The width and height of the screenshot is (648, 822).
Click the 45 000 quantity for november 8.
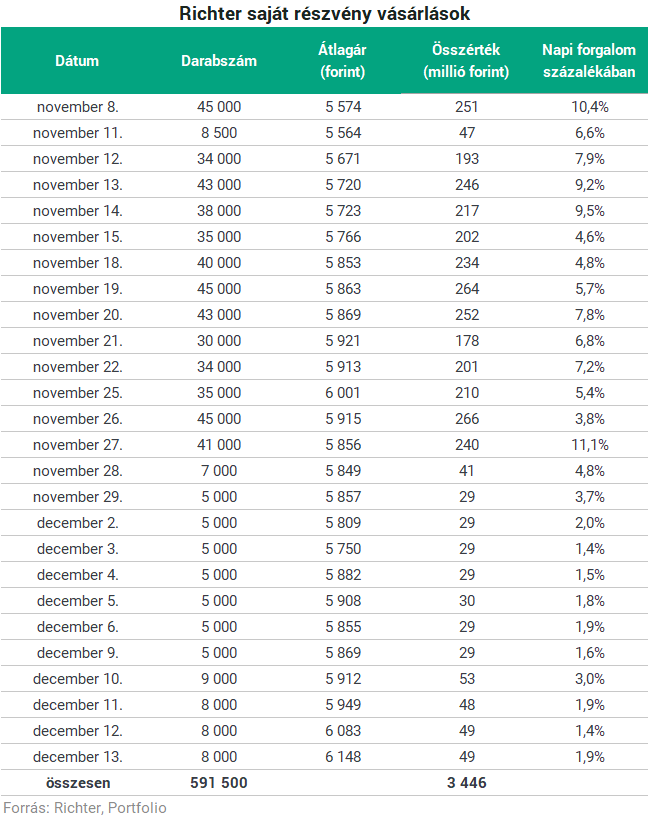219,107
